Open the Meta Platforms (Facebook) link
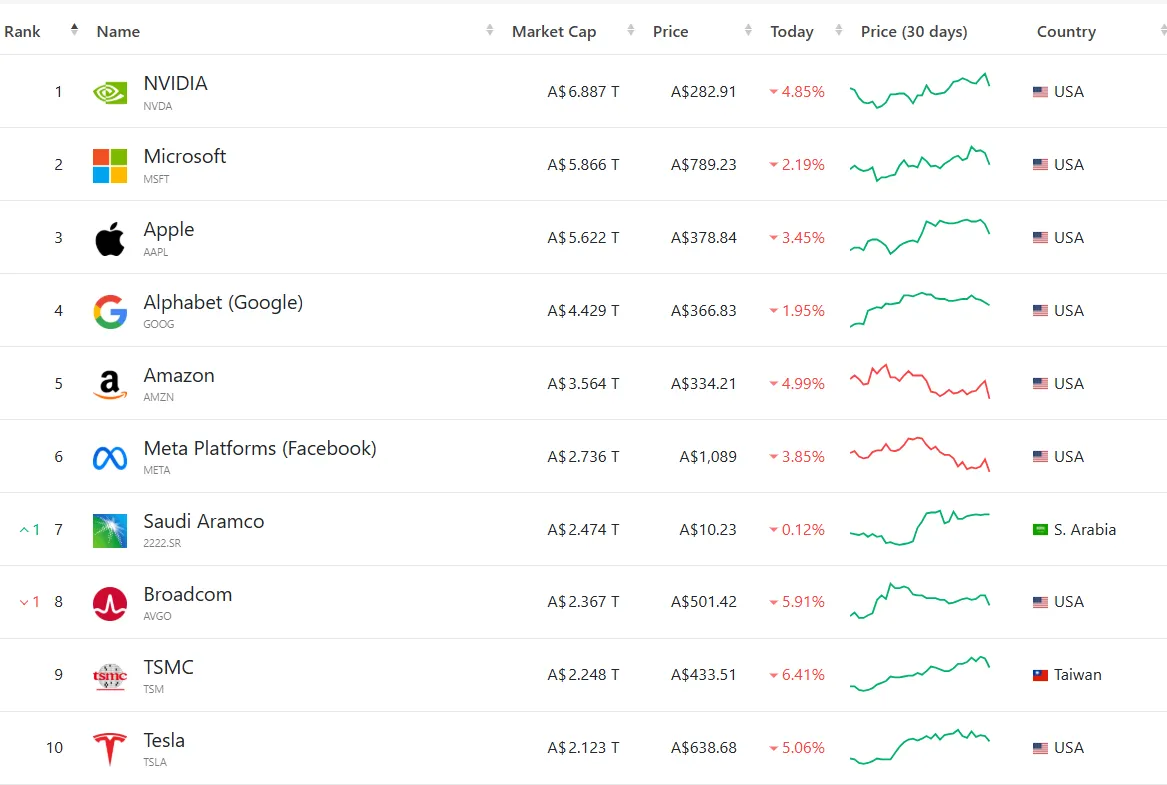Viewport: 1167px width, 785px height. [x=260, y=448]
